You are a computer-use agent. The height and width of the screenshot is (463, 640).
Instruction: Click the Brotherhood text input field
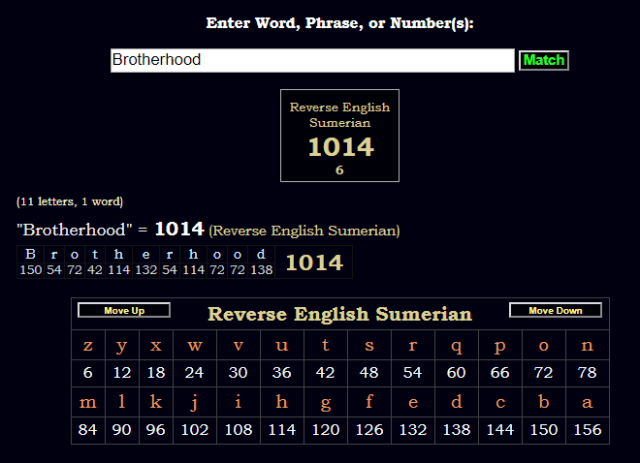312,60
